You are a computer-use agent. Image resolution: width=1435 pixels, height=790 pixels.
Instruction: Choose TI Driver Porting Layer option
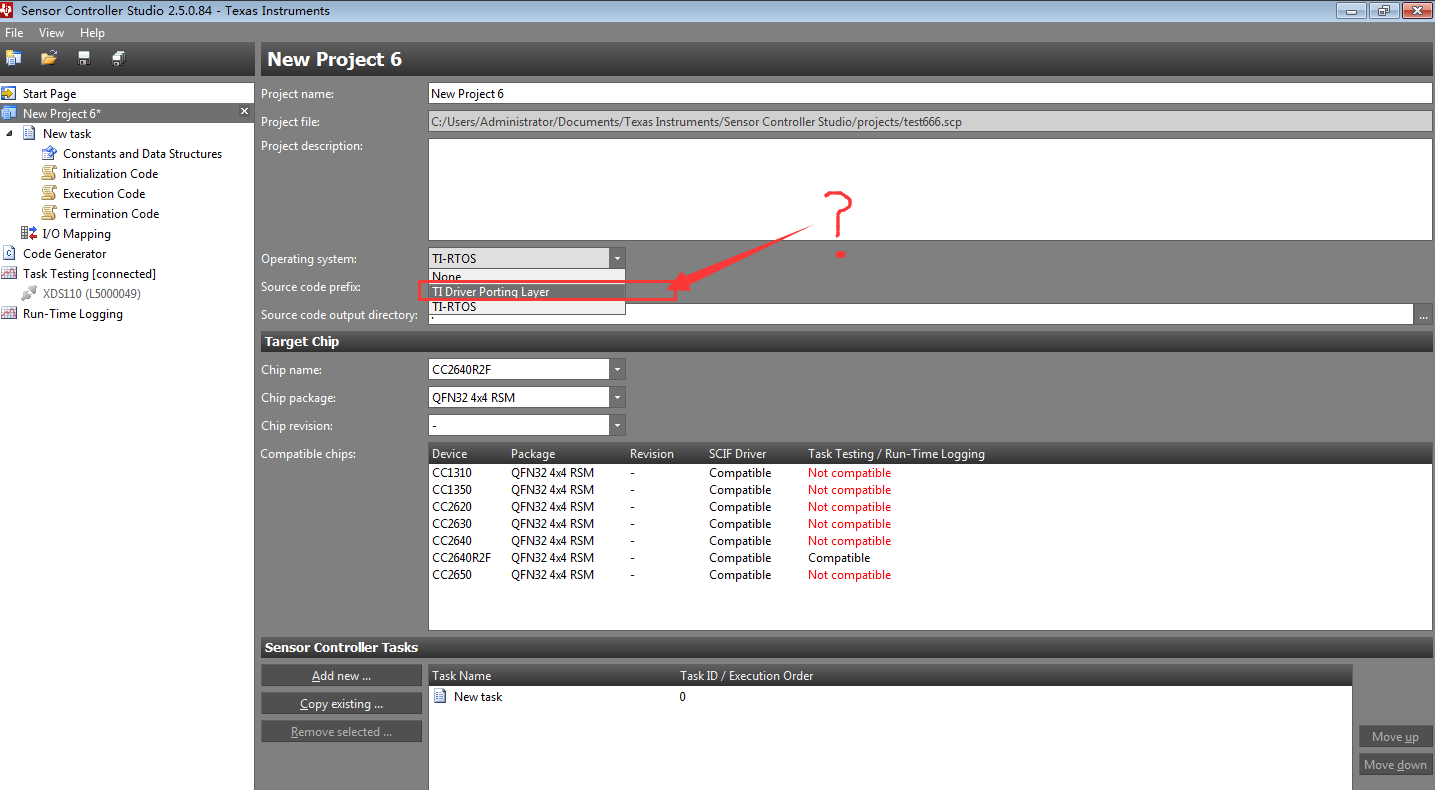527,292
